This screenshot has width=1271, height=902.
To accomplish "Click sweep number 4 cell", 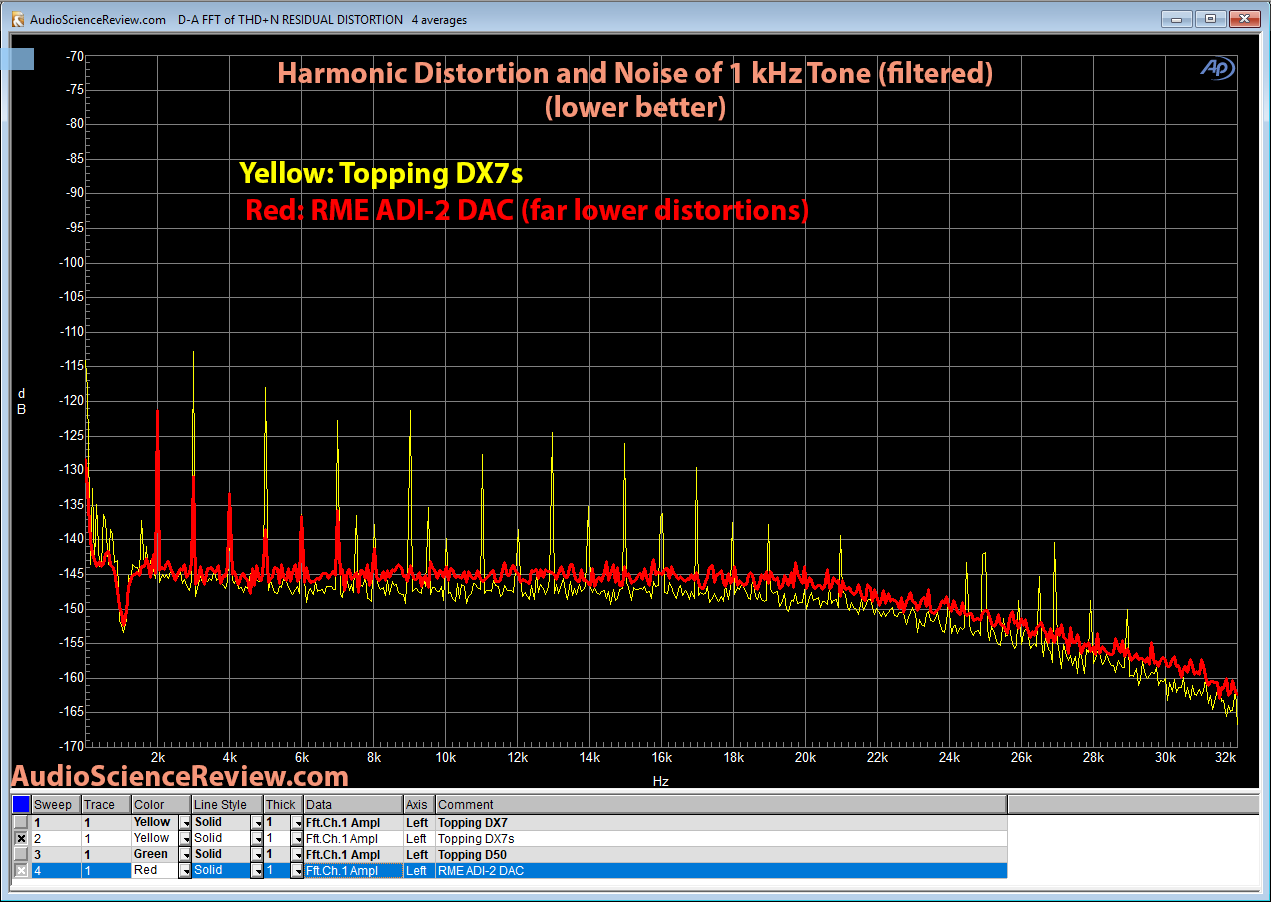I will coord(56,871).
